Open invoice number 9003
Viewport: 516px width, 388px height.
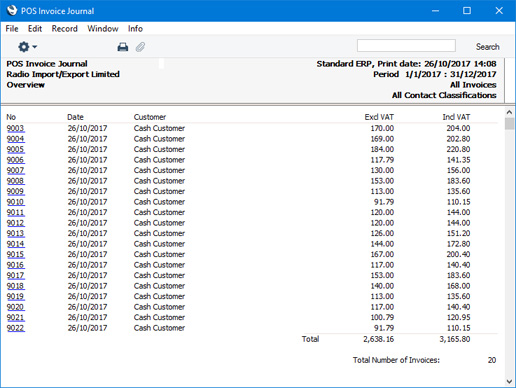pyautogui.click(x=16, y=128)
